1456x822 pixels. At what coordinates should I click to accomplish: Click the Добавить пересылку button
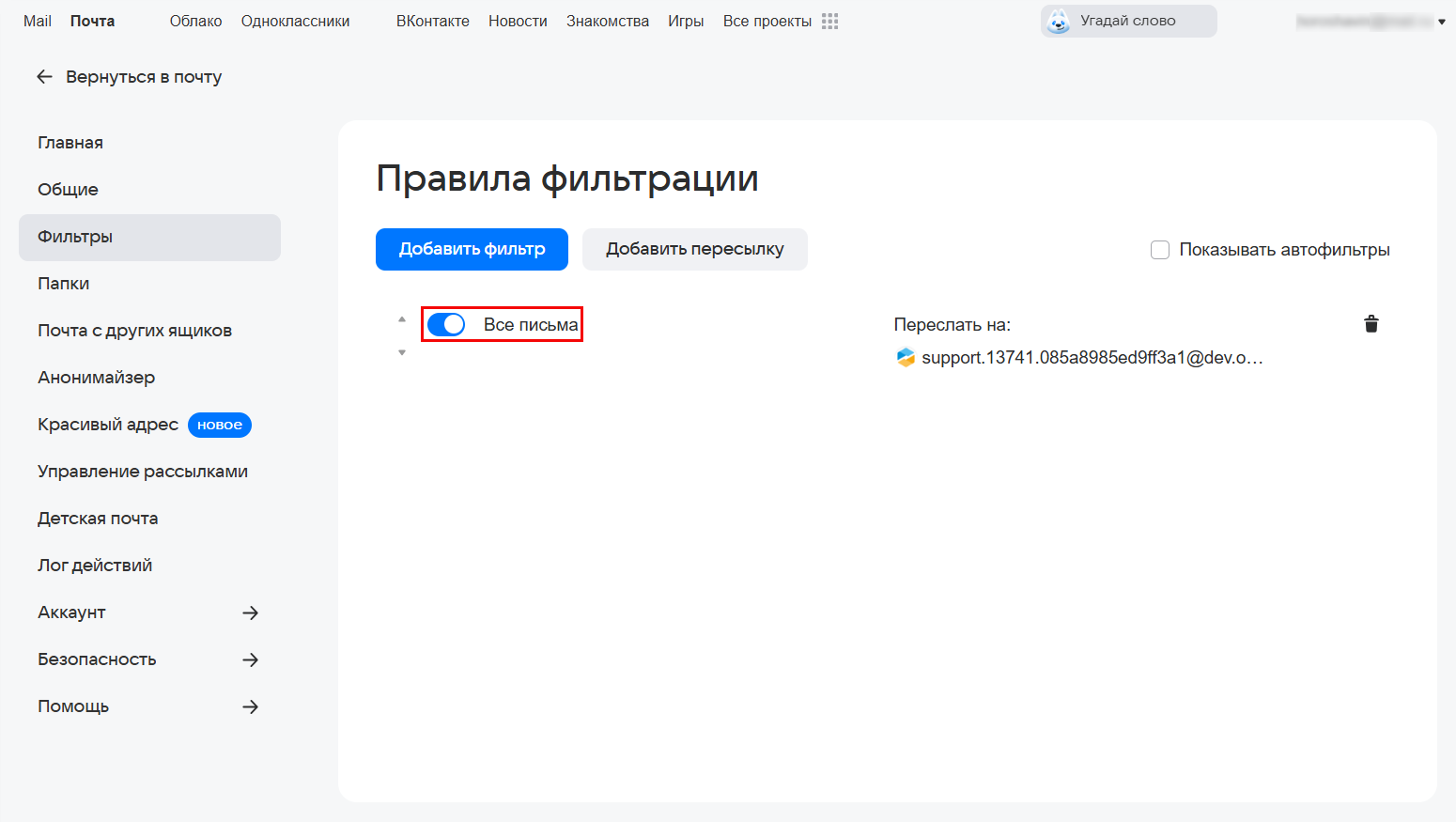point(694,249)
